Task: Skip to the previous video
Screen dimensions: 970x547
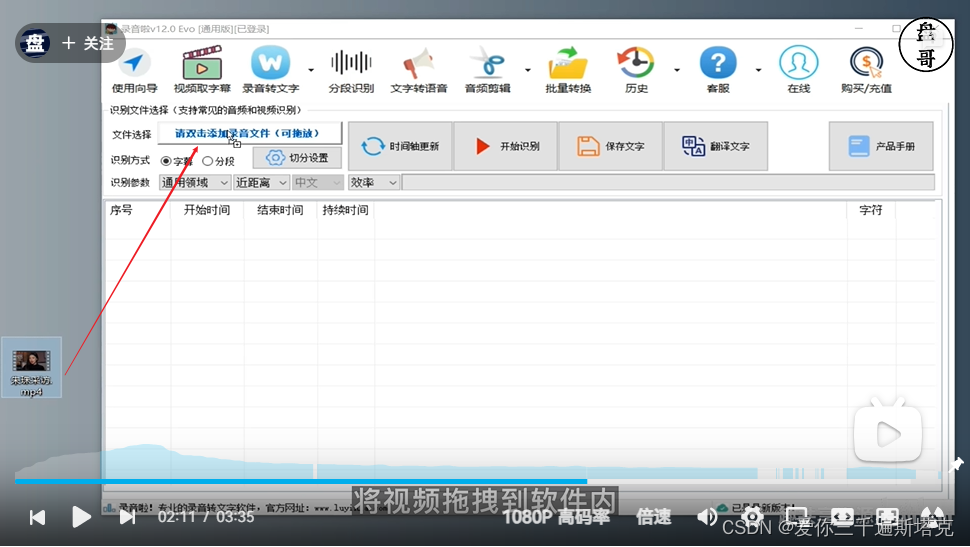Action: pyautogui.click(x=37, y=517)
